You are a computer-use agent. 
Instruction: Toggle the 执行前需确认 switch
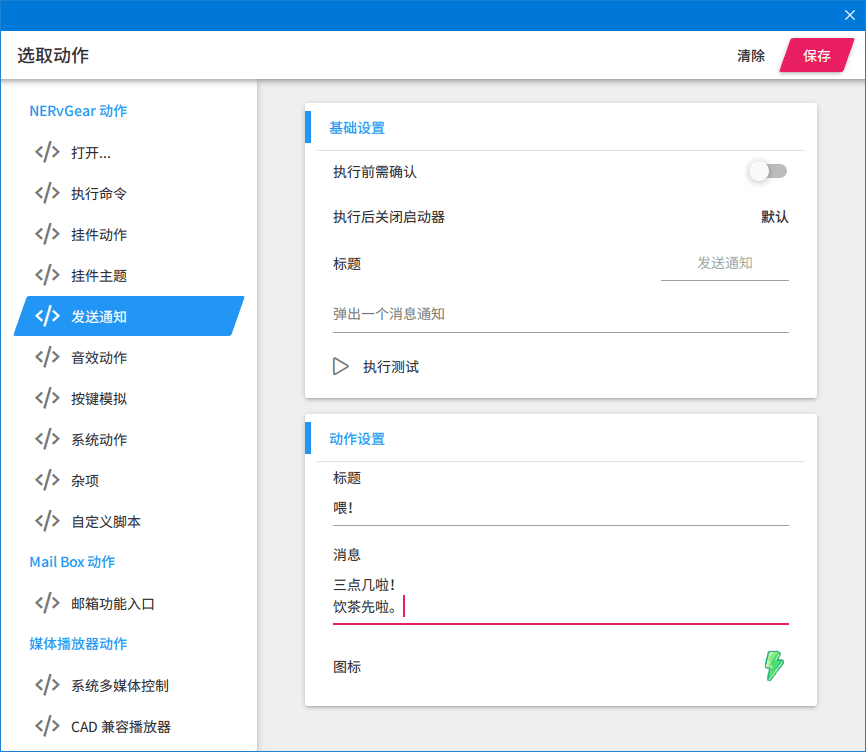click(x=768, y=171)
